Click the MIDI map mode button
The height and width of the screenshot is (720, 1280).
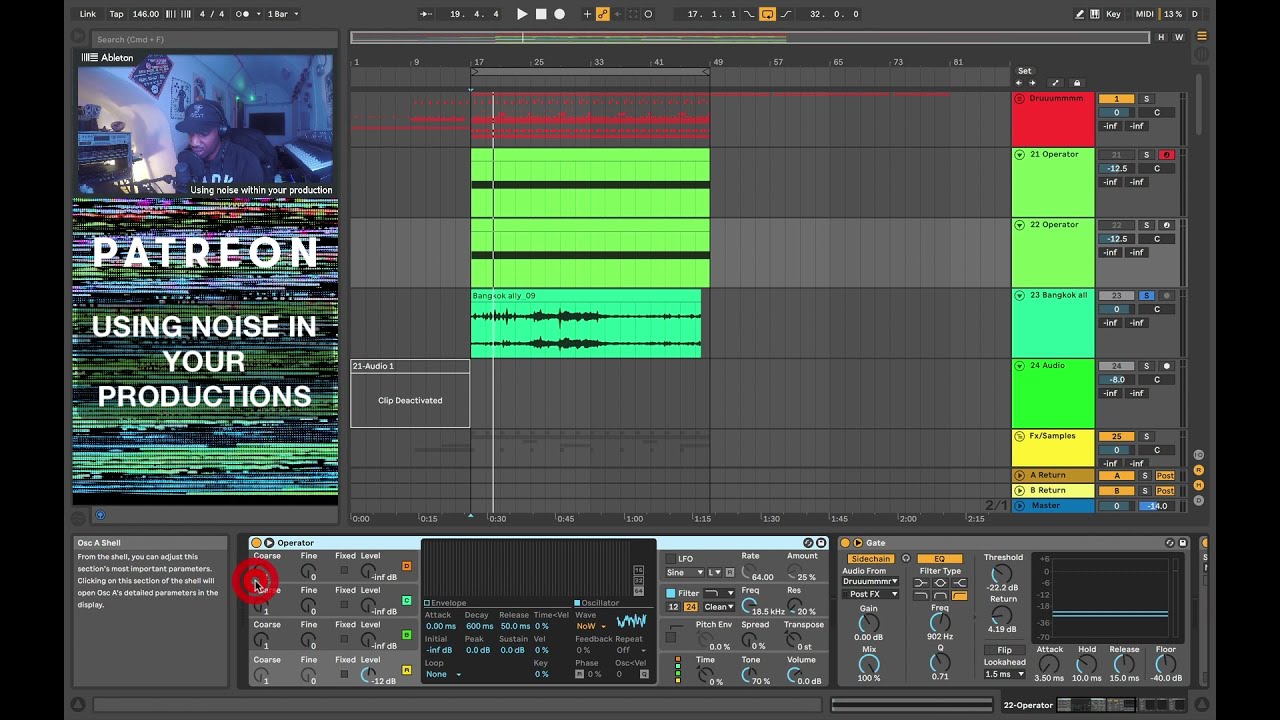pyautogui.click(x=1144, y=14)
